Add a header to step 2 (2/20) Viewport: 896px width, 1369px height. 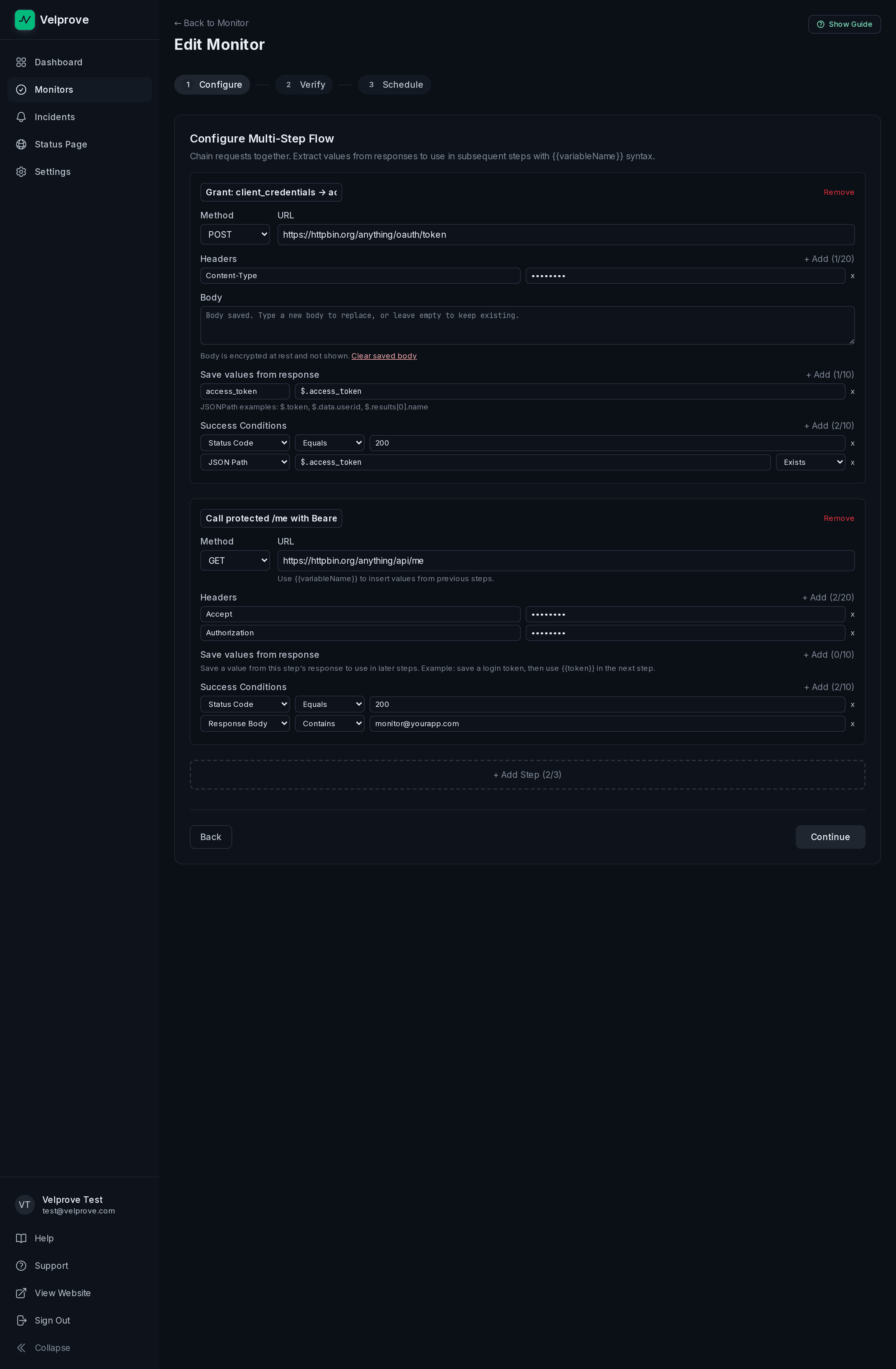coord(828,598)
